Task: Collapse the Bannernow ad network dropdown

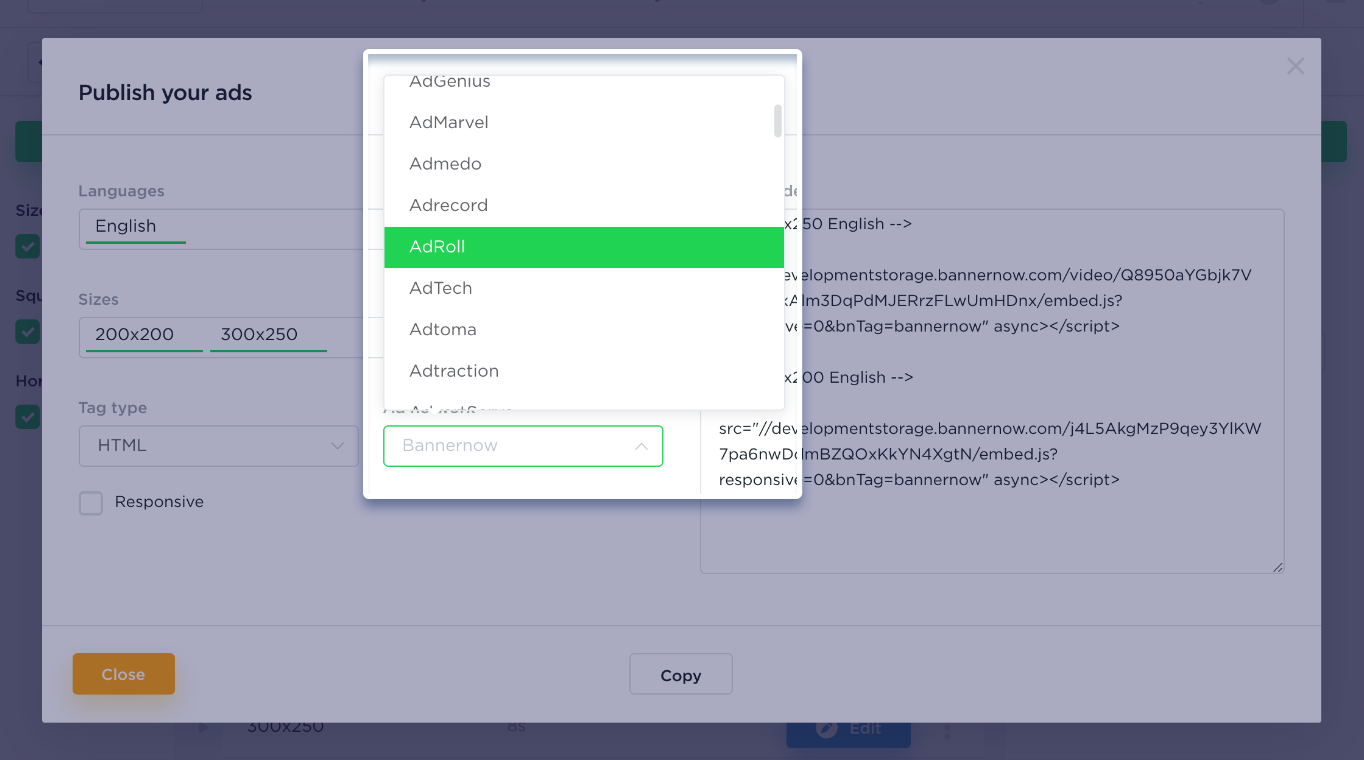Action: tap(523, 446)
